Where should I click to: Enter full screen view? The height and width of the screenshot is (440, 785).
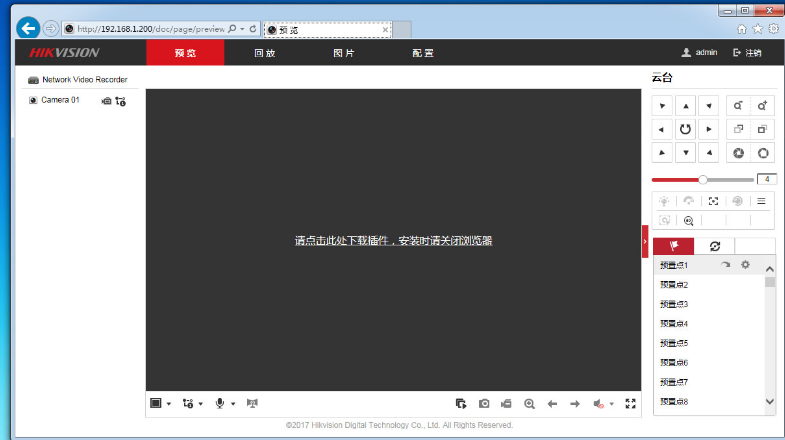[630, 403]
